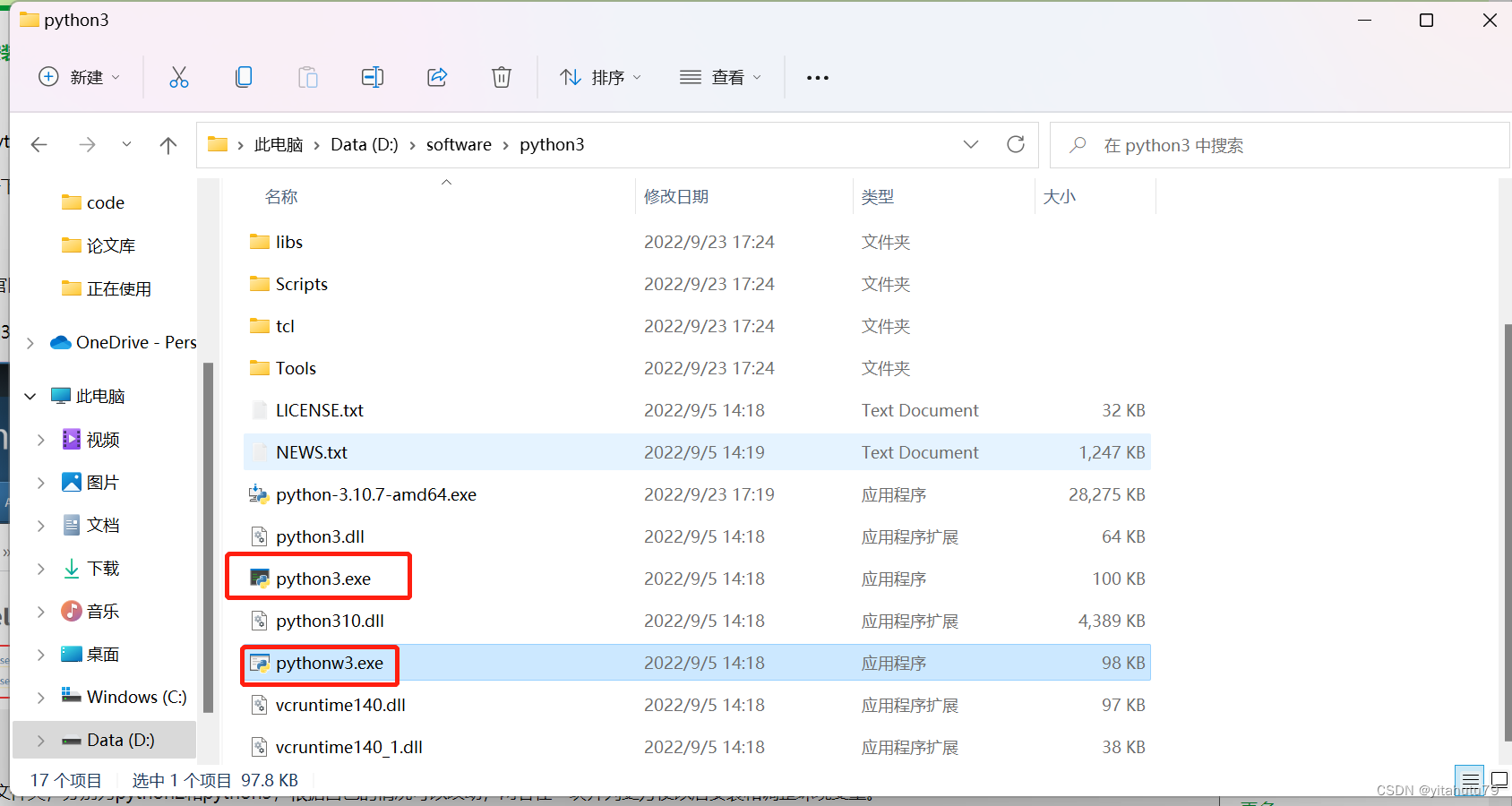Expand the Data (D:) tree node

coord(41,741)
